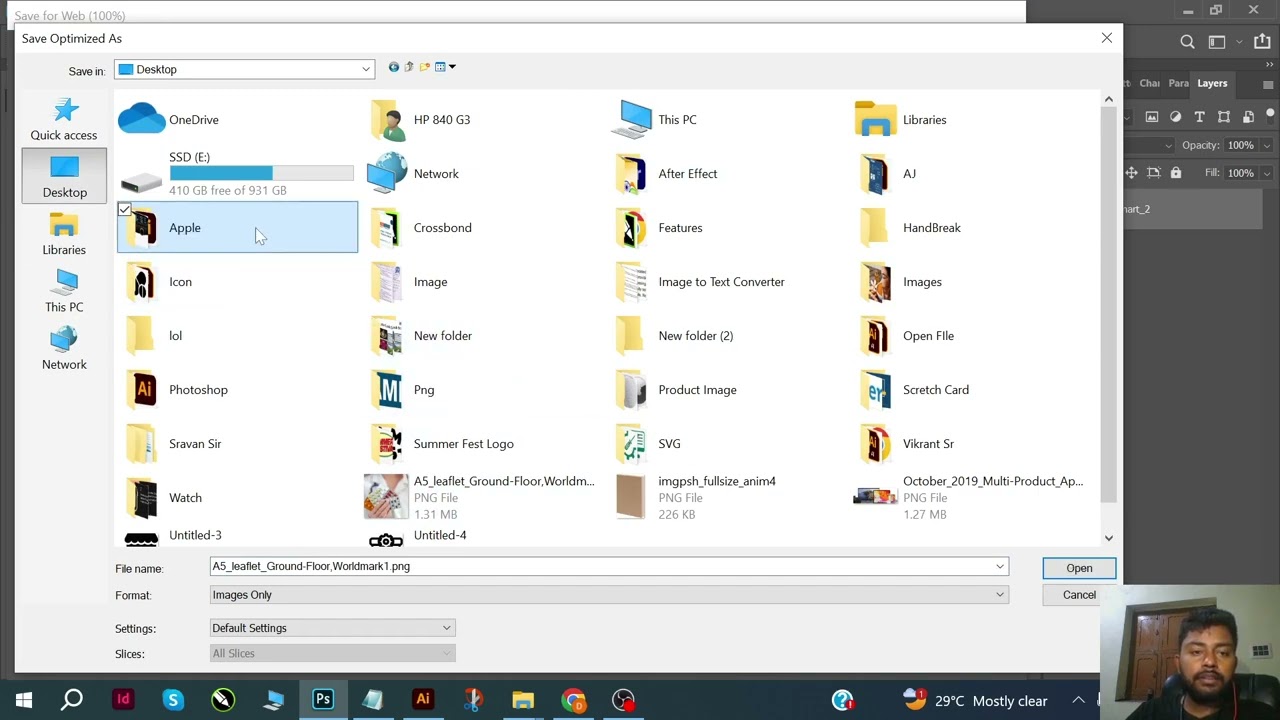
Task: Select the HandBreak folder
Action: (x=909, y=228)
